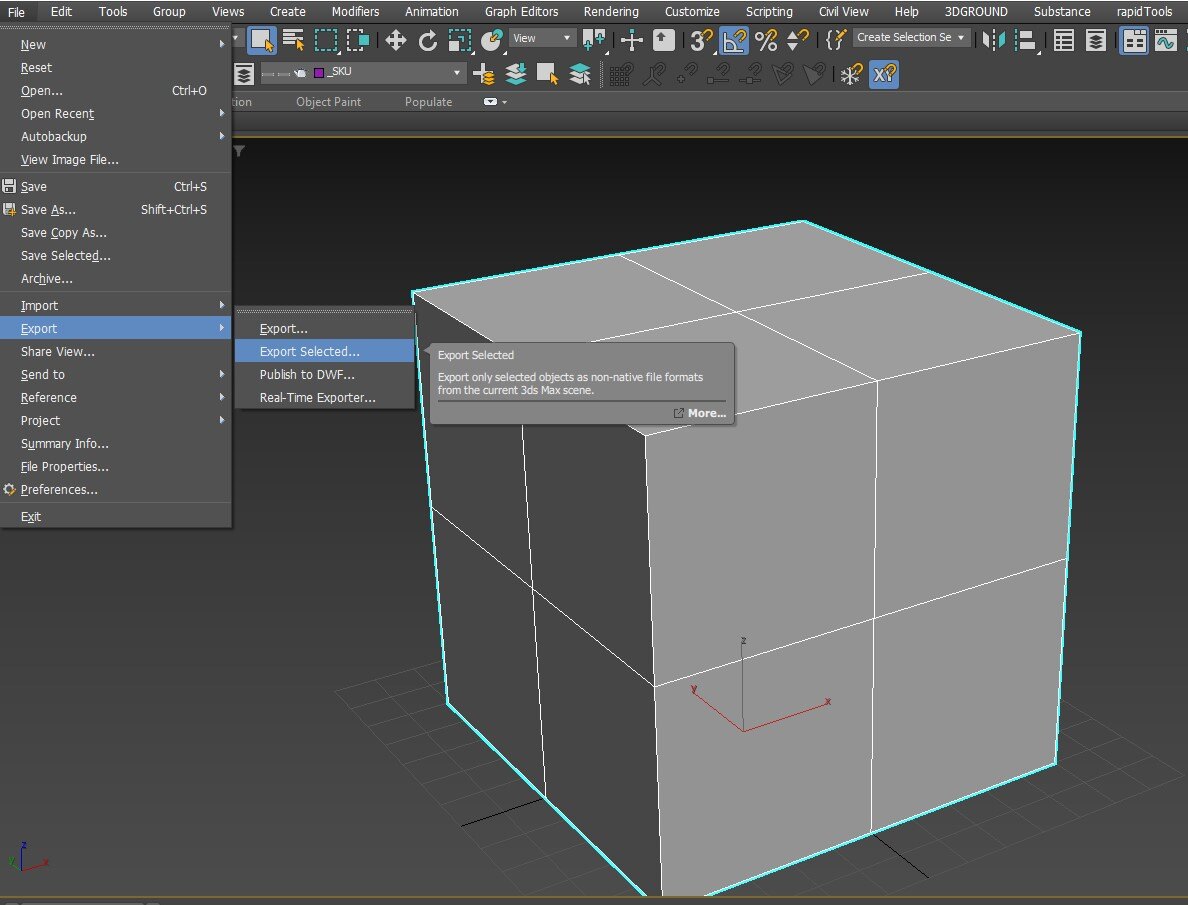Expand the _SKU layer dropdown list

point(456,72)
